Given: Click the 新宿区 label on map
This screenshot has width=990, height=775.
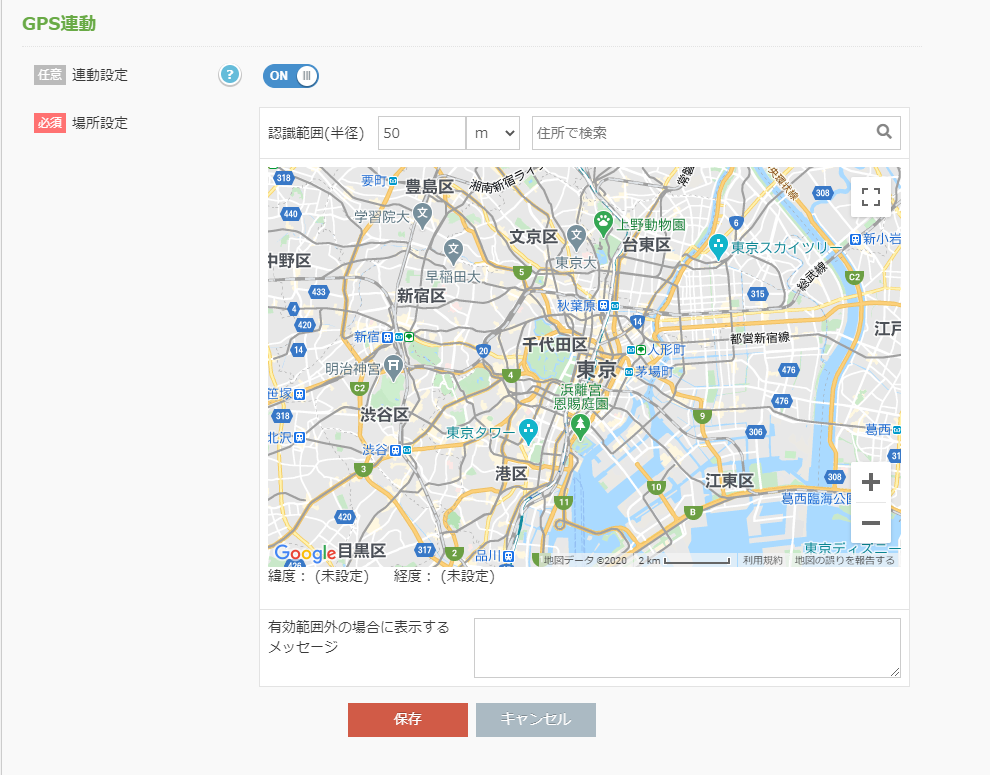Looking at the screenshot, I should [x=421, y=296].
